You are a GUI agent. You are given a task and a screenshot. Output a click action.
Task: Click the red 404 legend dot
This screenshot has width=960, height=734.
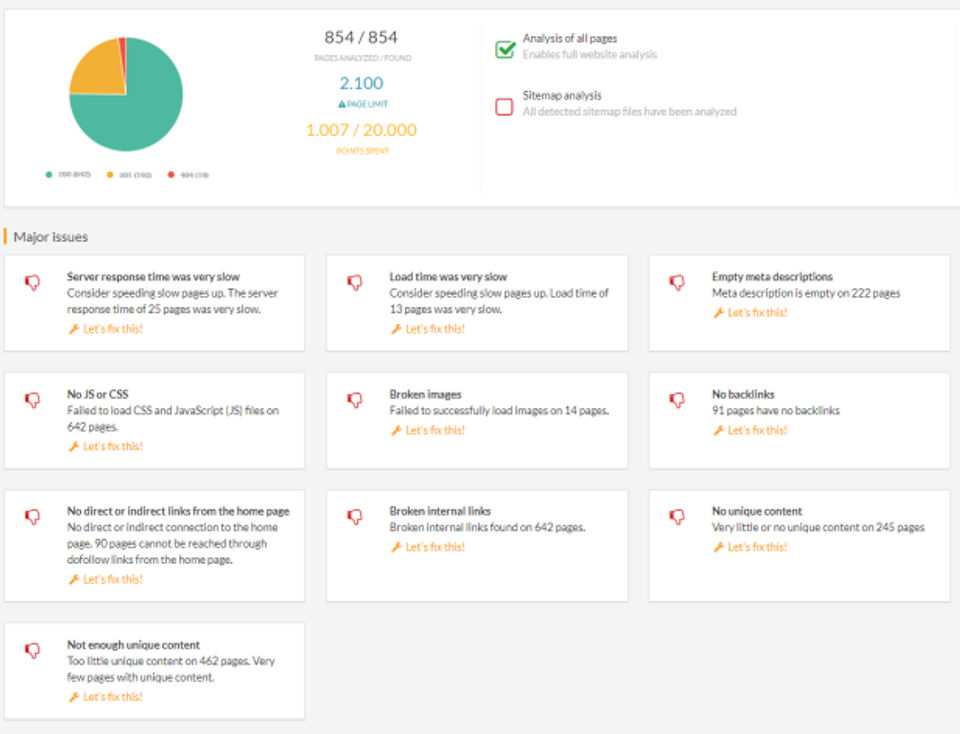point(170,174)
